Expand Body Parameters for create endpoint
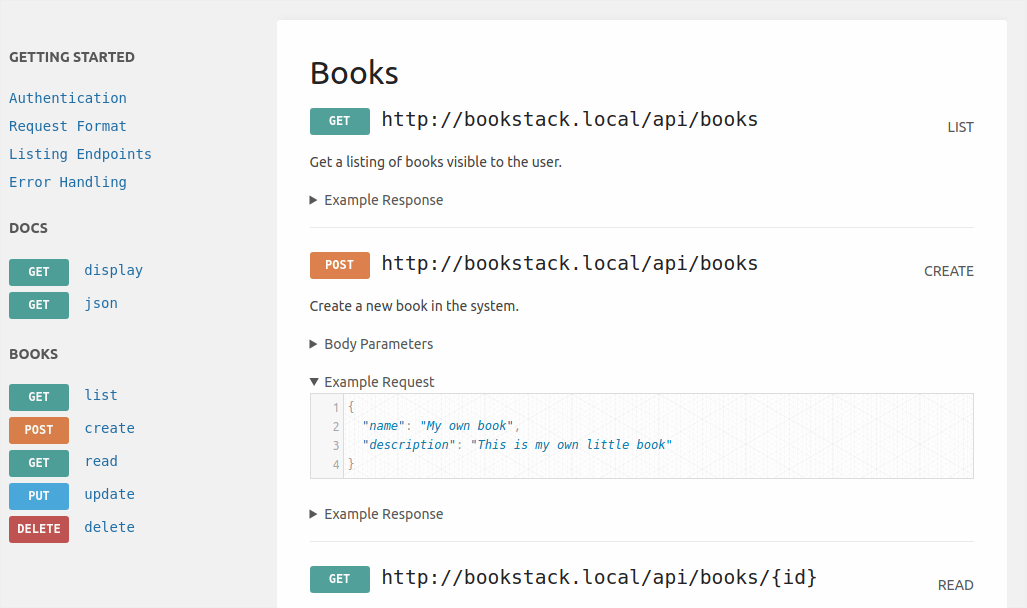 (x=371, y=345)
